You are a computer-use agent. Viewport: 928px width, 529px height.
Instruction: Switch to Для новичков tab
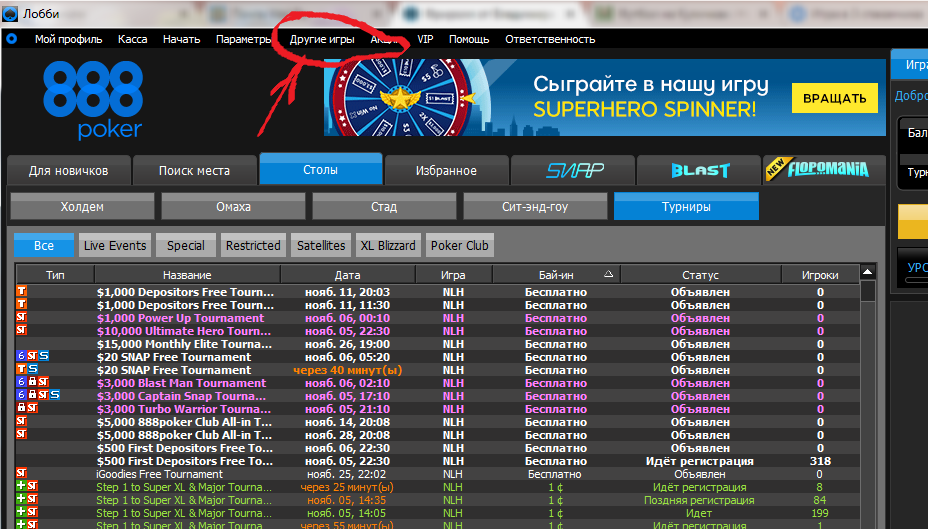[69, 170]
